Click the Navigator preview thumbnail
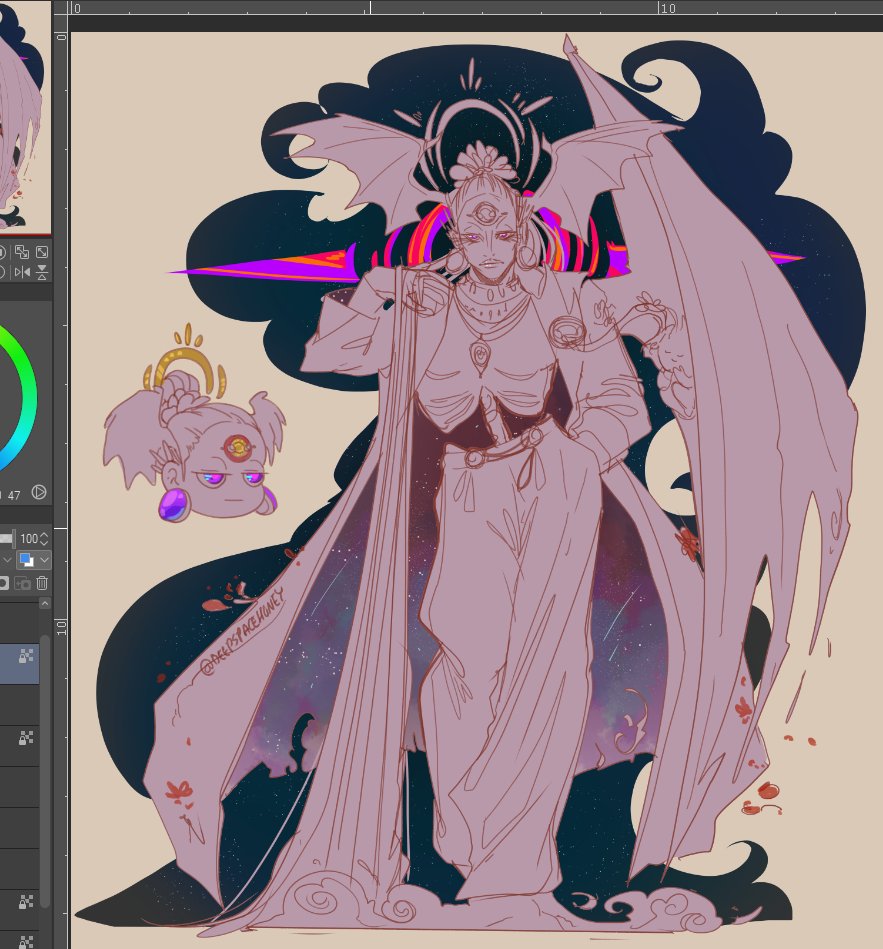The width and height of the screenshot is (883, 949). [x=25, y=115]
